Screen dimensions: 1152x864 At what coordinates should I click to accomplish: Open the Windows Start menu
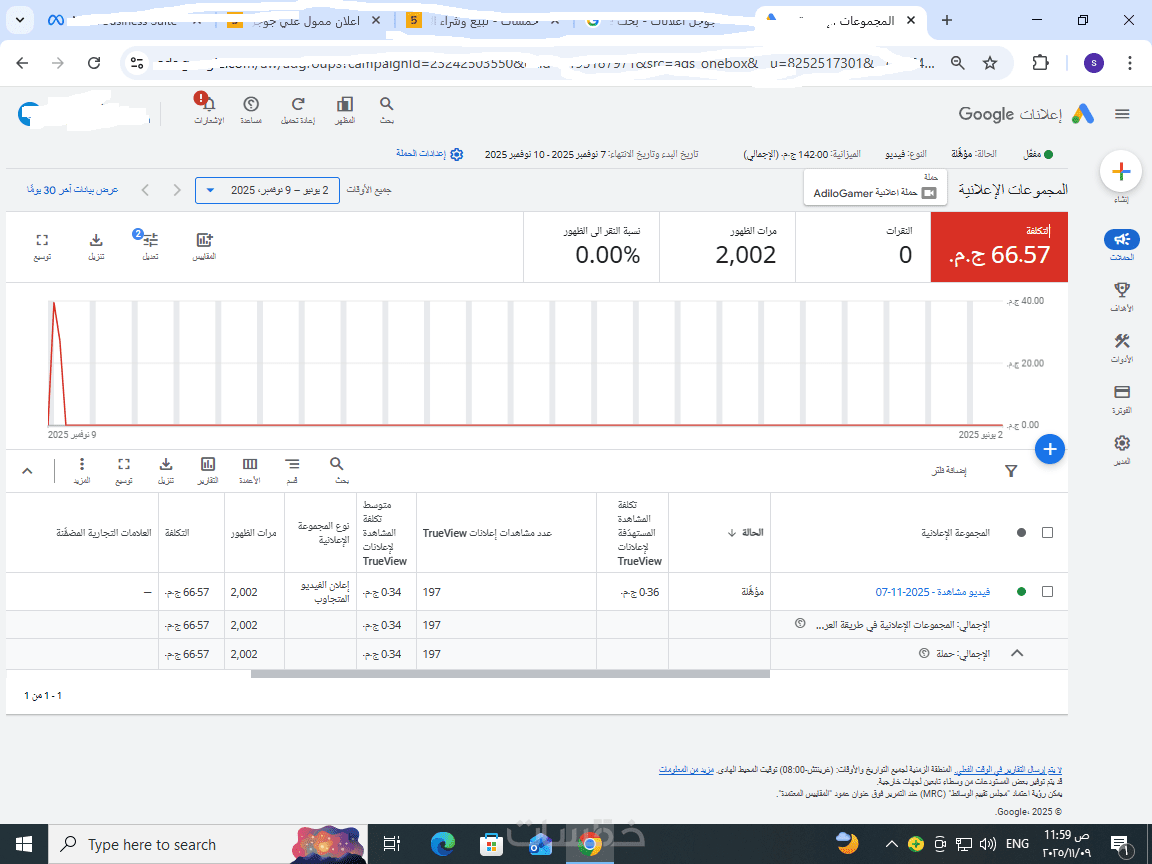24,844
